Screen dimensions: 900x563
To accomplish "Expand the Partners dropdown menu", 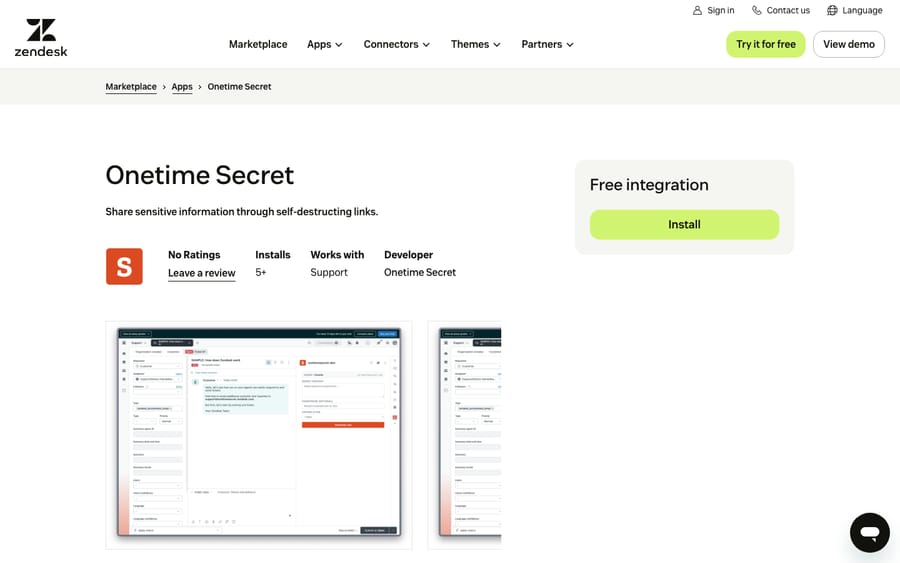I will coord(547,44).
